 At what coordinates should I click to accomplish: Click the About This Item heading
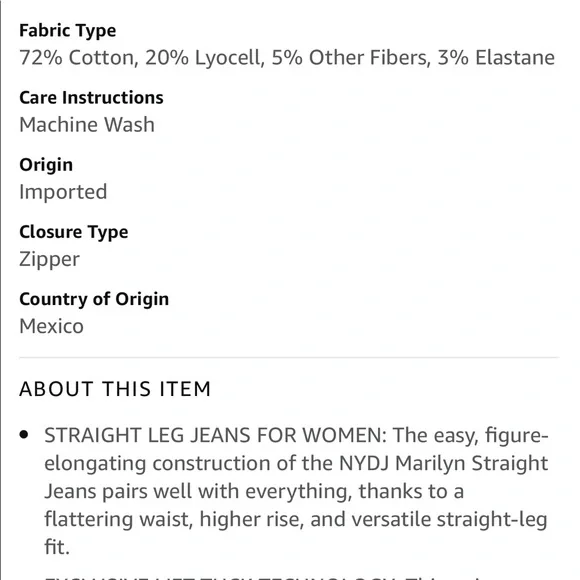click(115, 389)
